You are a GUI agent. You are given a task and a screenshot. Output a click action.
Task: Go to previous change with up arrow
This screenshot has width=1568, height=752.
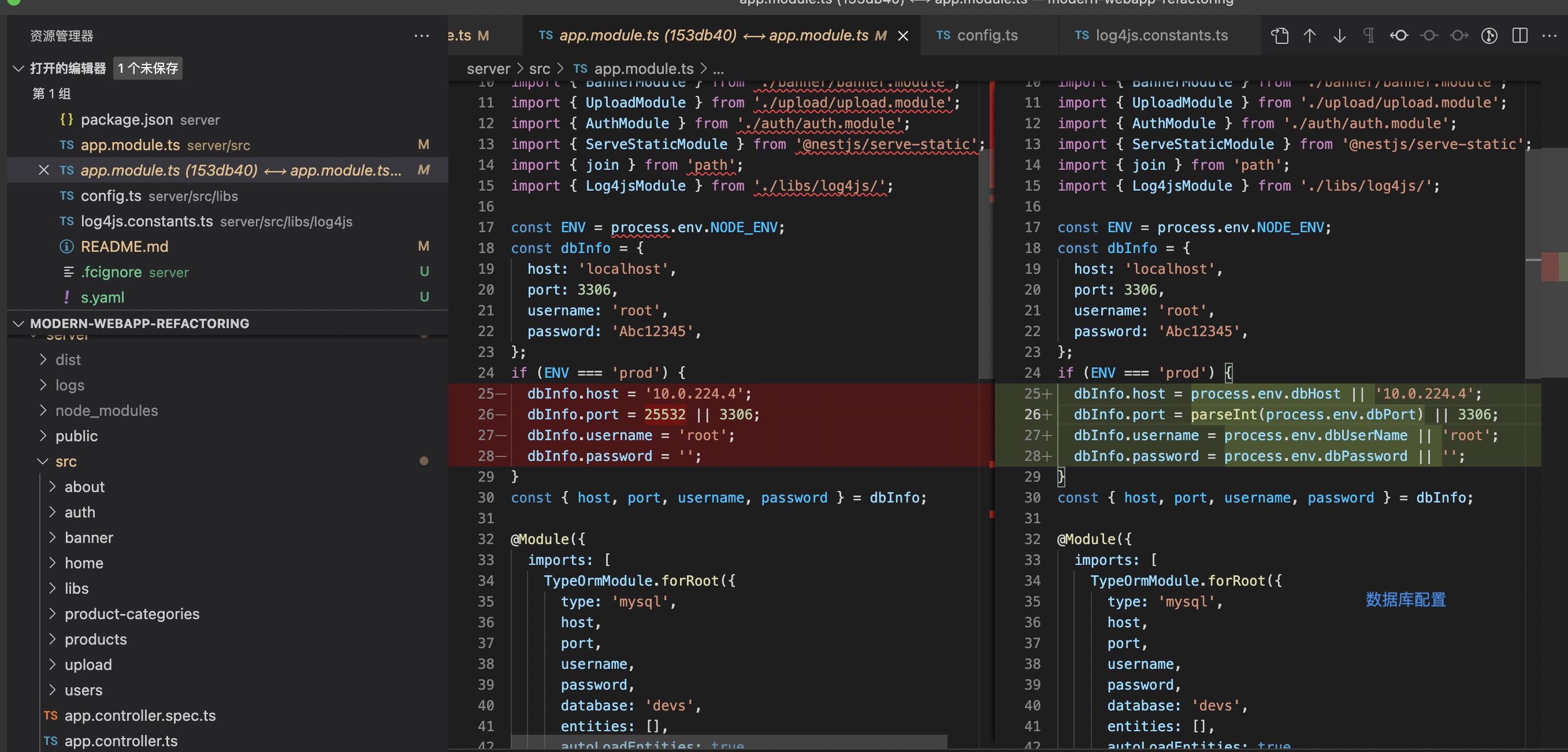pyautogui.click(x=1309, y=36)
